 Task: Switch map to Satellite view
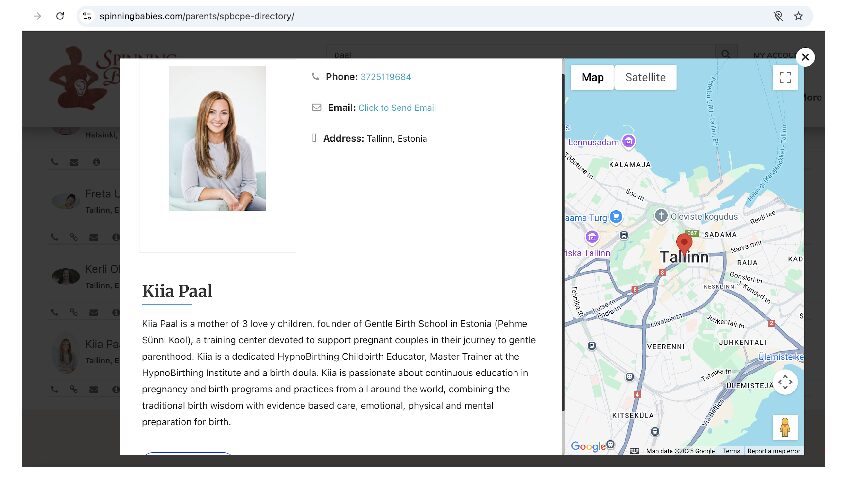645,78
